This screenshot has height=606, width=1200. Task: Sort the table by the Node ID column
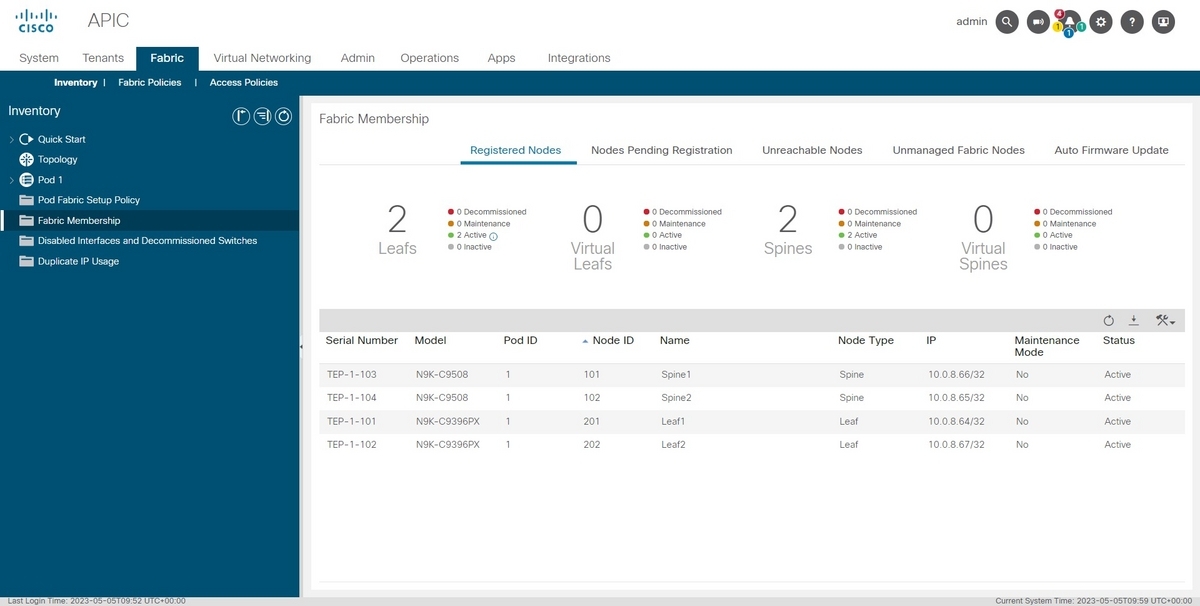612,340
